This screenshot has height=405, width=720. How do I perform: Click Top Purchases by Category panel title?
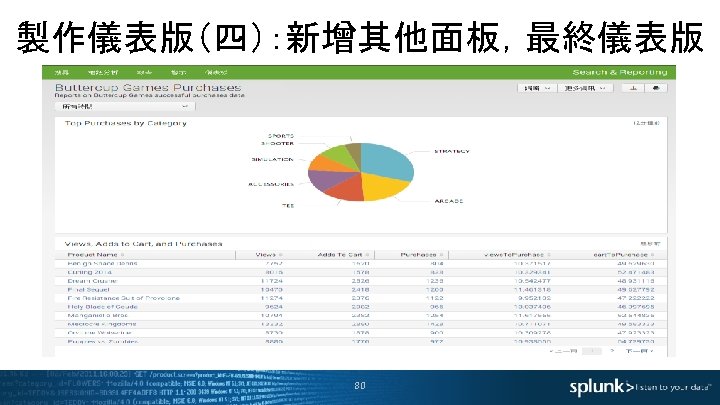(125, 123)
